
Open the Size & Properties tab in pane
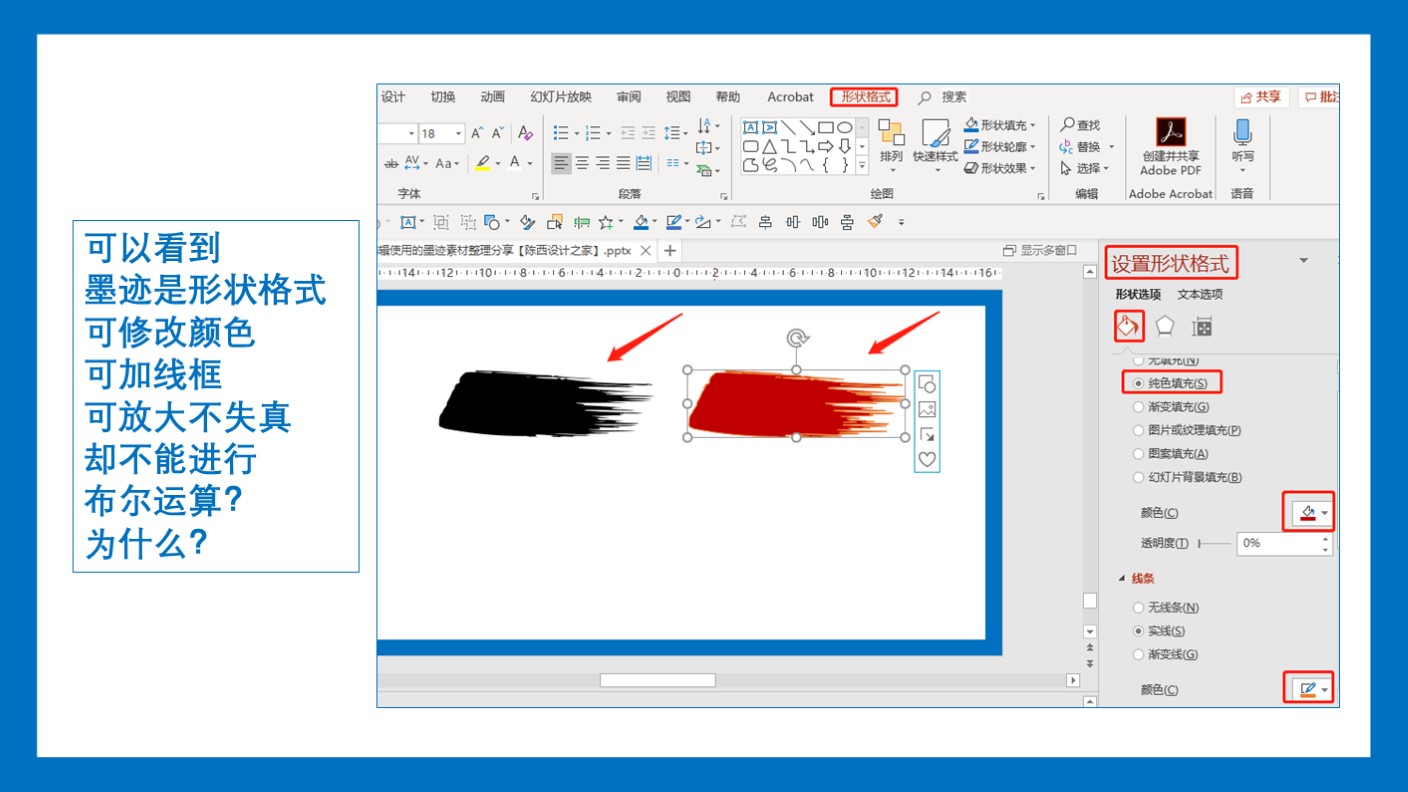tap(1202, 326)
